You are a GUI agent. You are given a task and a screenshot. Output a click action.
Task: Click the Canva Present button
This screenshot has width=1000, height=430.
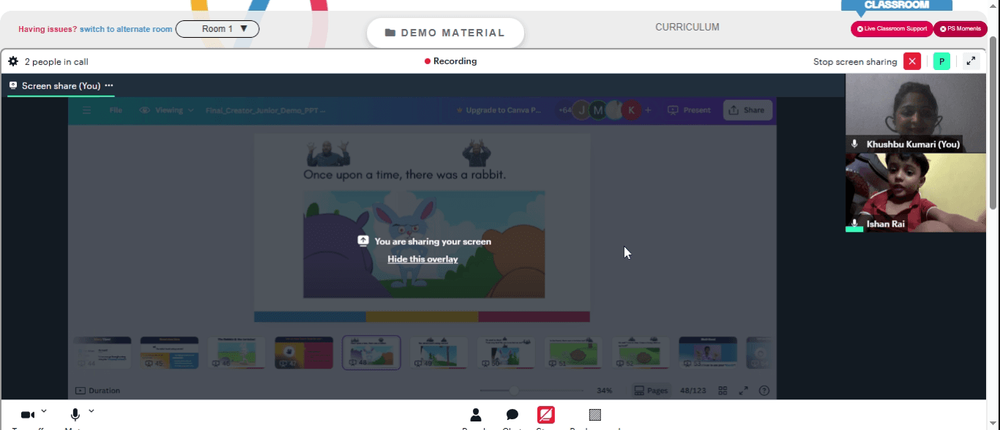coord(689,110)
